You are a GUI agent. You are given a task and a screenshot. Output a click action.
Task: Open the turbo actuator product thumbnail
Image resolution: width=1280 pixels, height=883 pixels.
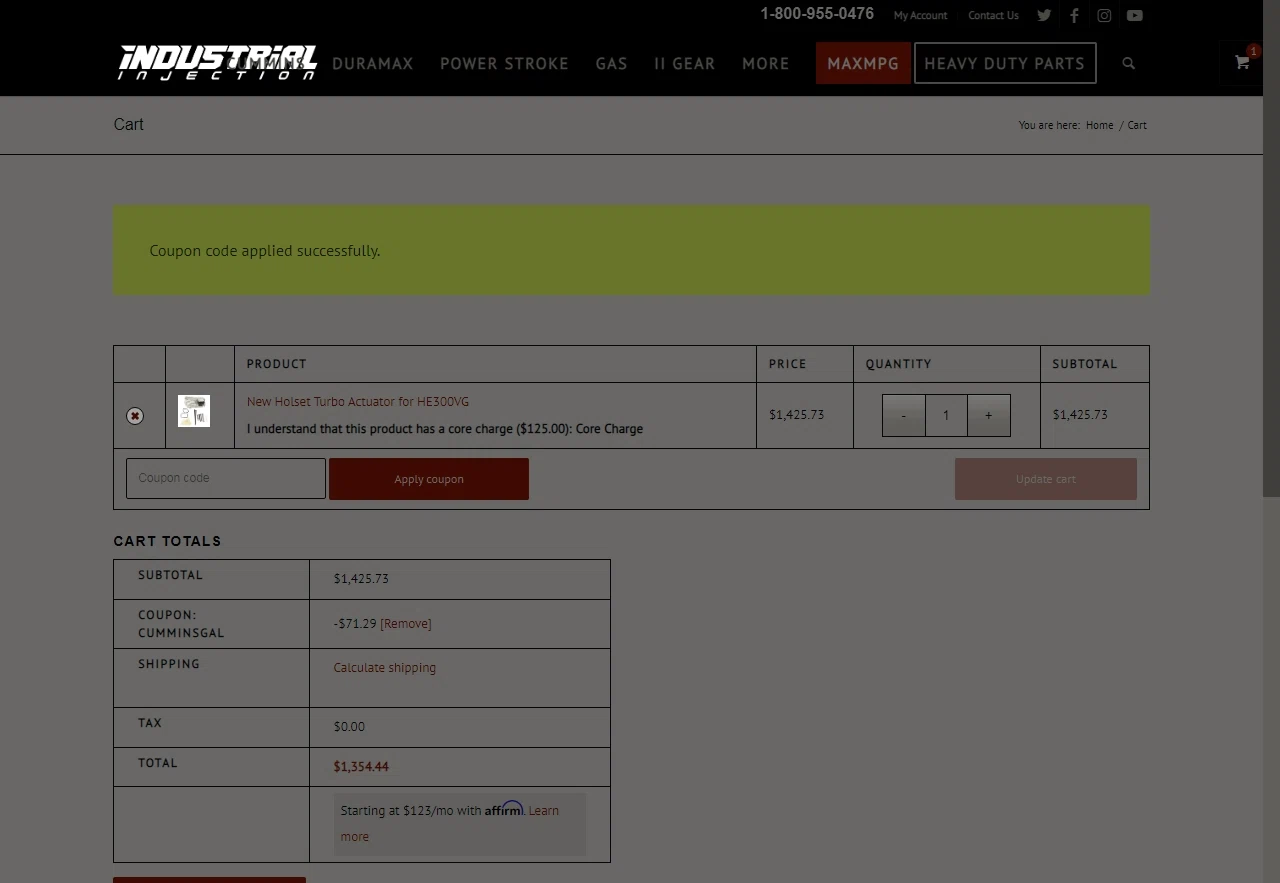click(194, 411)
